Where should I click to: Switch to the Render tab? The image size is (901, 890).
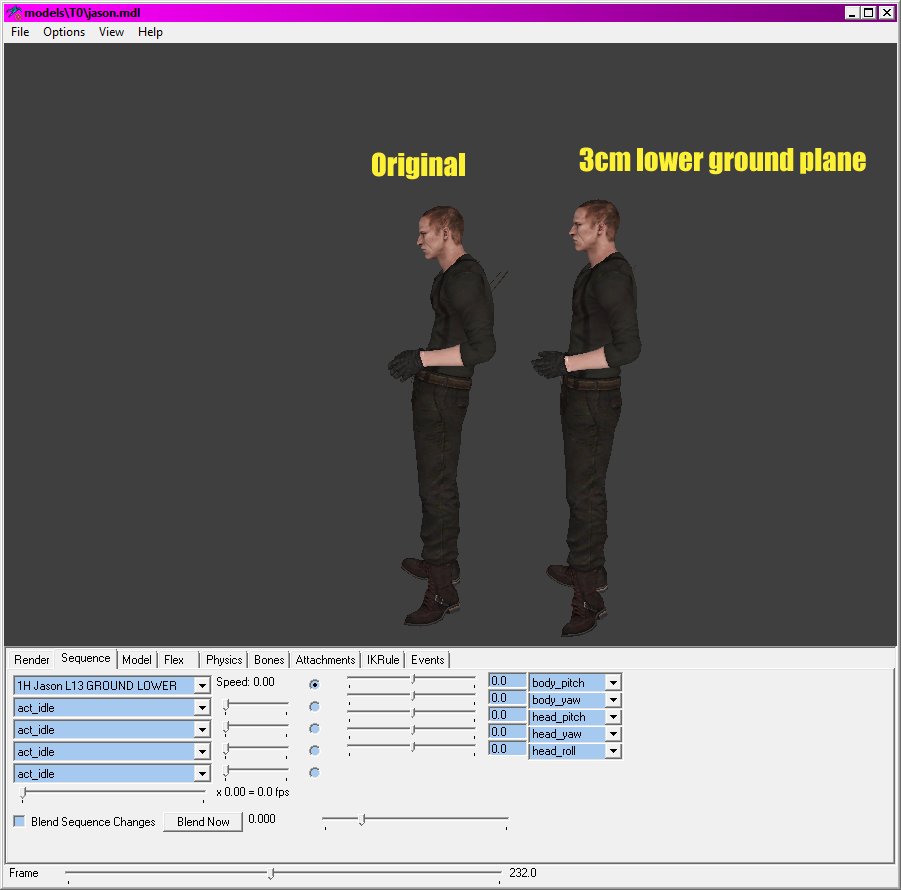[x=32, y=660]
